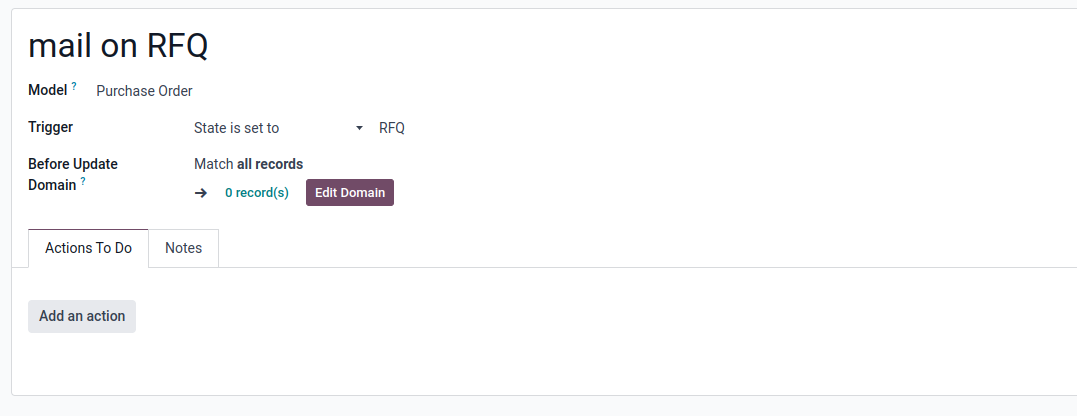Switch to the Notes tab
This screenshot has width=1077, height=416.
(x=183, y=248)
